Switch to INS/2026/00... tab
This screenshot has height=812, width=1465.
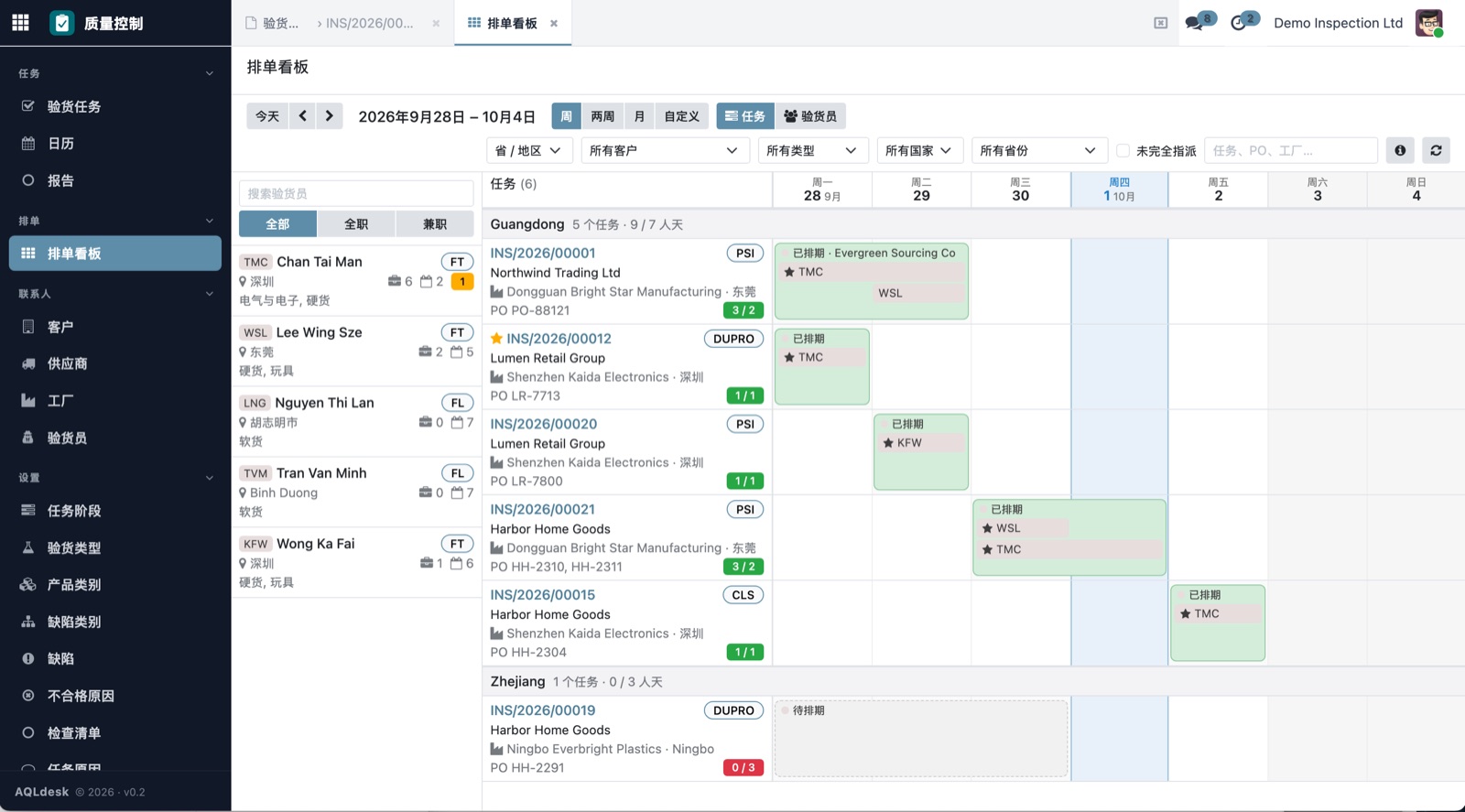pyautogui.click(x=370, y=24)
